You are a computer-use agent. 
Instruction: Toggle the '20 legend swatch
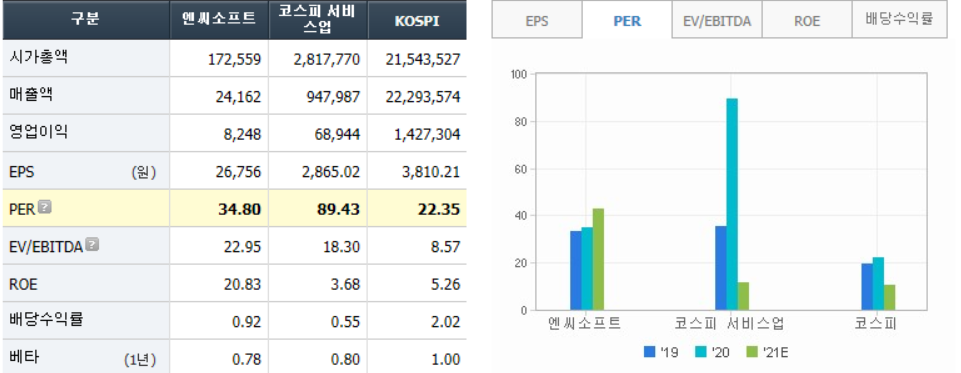pyautogui.click(x=702, y=352)
